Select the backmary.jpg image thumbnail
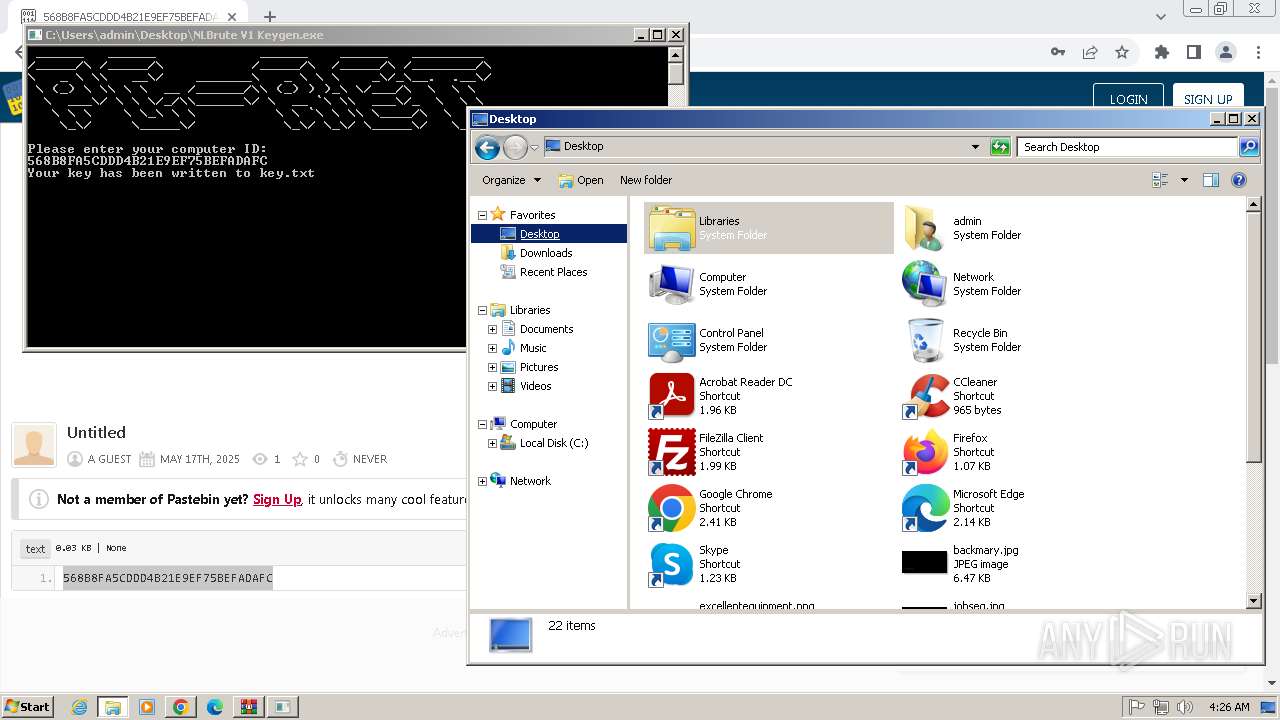The image size is (1280, 720). [924, 563]
